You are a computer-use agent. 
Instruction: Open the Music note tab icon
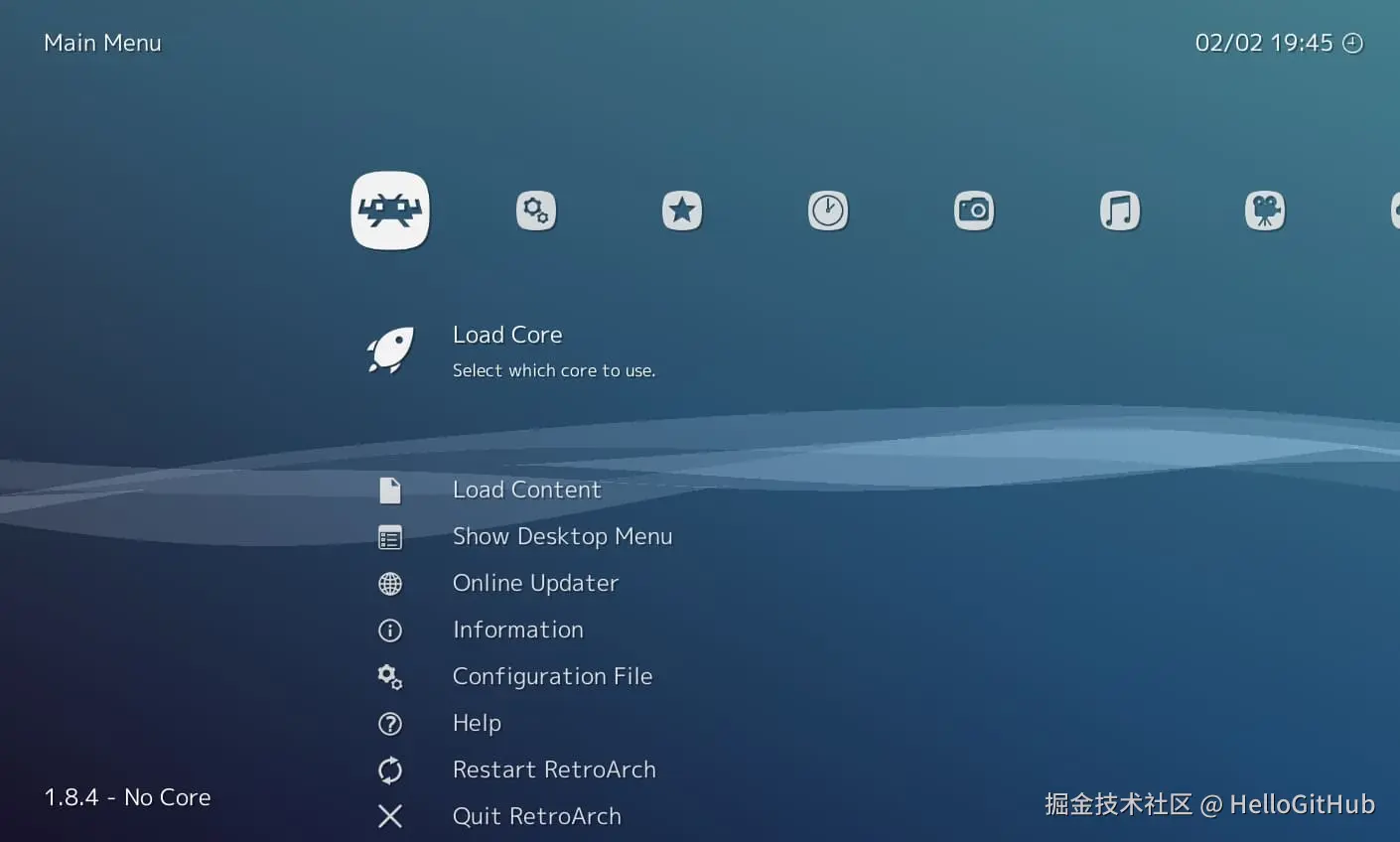1120,210
